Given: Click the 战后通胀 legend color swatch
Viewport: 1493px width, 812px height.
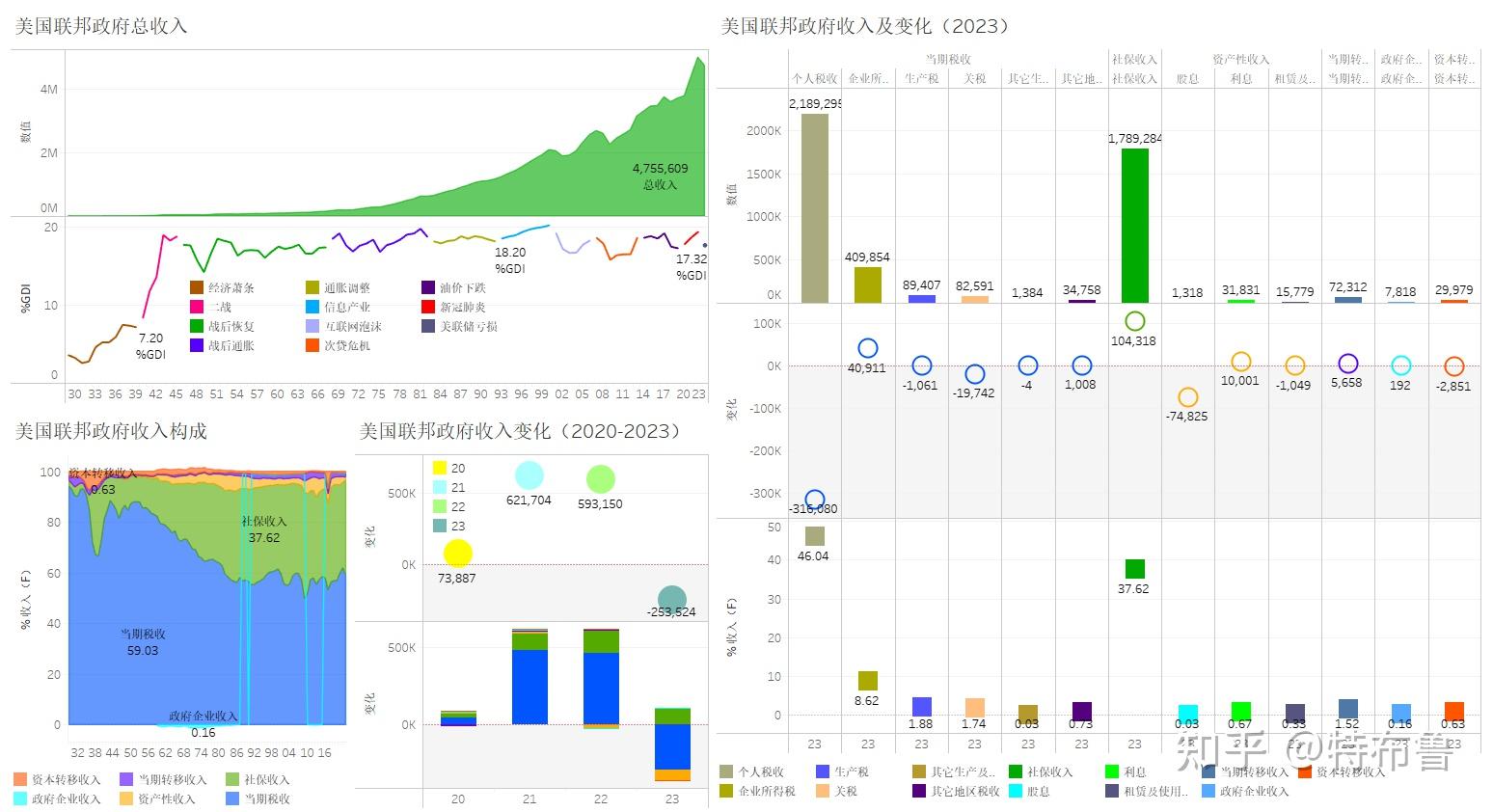Looking at the screenshot, I should tap(197, 345).
